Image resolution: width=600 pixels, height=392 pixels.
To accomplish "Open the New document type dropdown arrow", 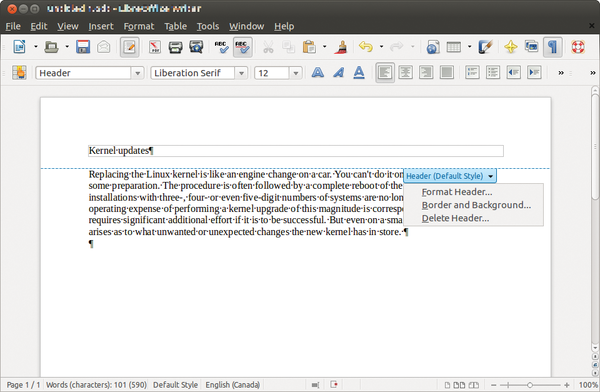I will (x=36, y=47).
